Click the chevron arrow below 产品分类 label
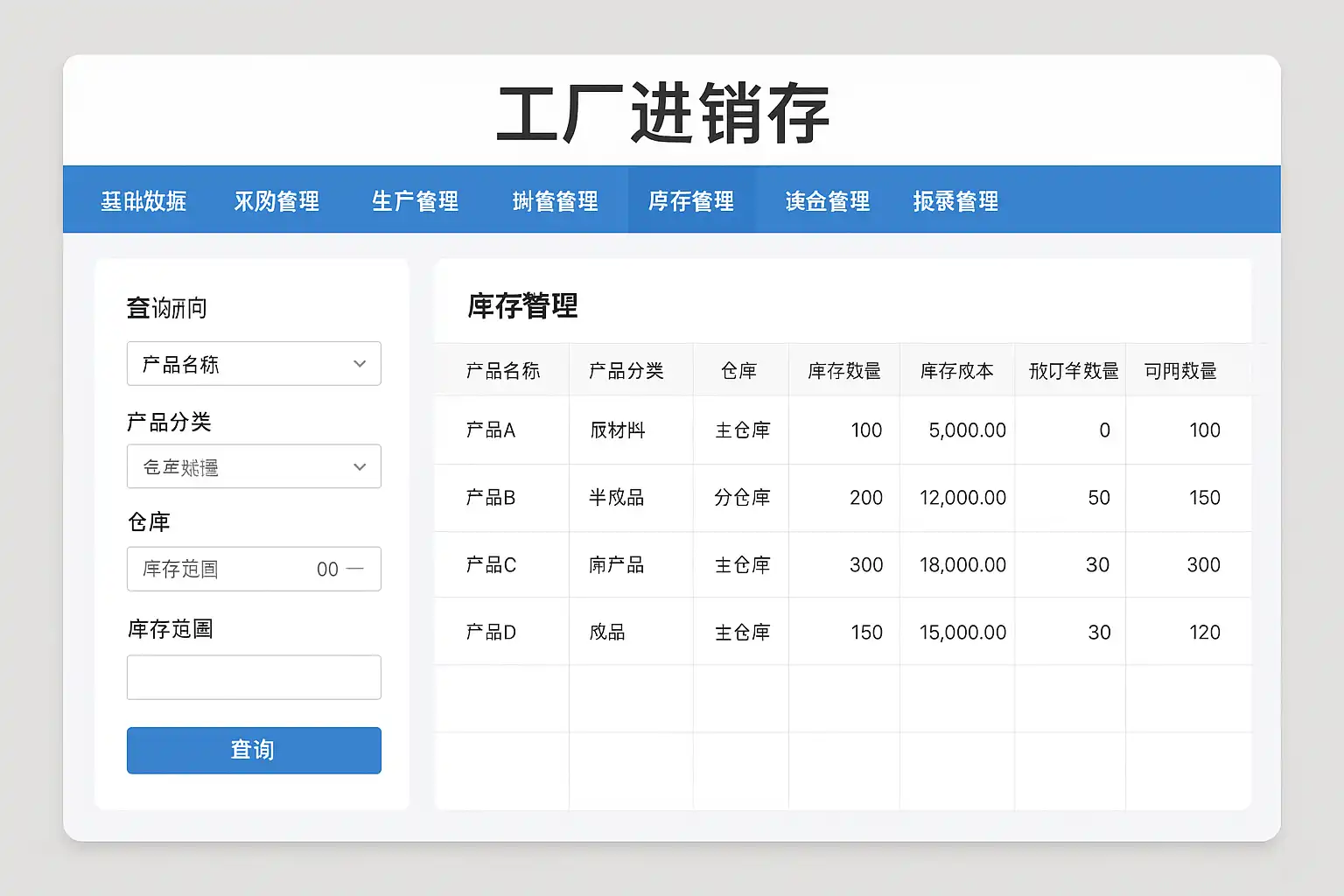This screenshot has width=1344, height=896. pos(360,467)
